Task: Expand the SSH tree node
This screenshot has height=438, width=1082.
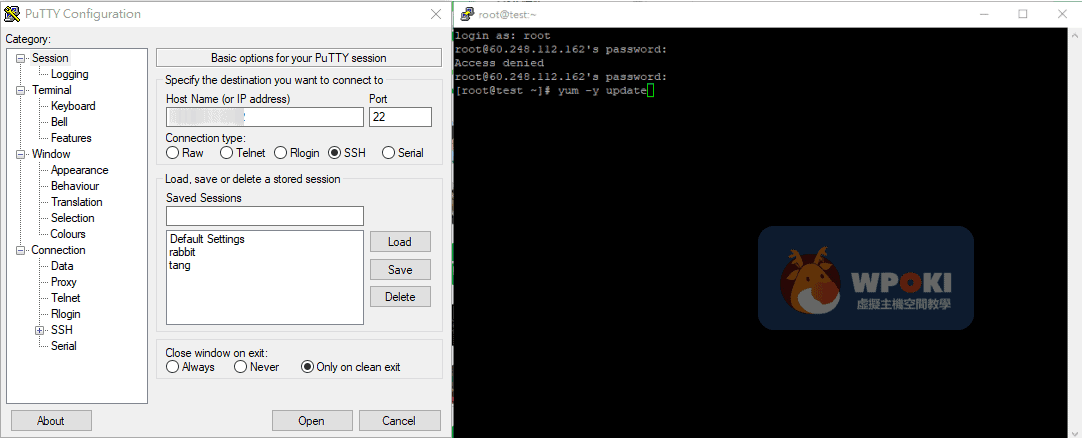Action: (x=39, y=330)
